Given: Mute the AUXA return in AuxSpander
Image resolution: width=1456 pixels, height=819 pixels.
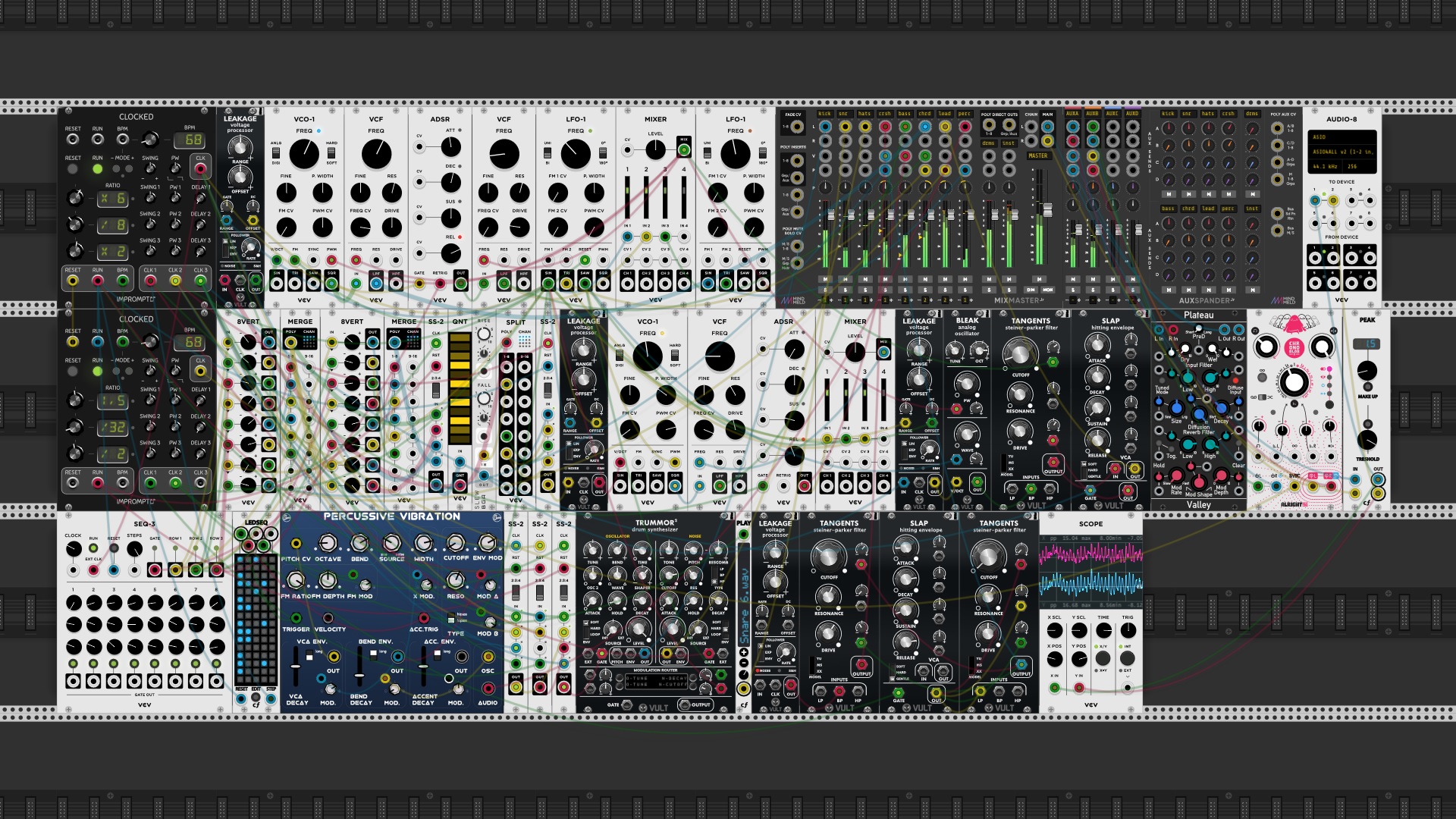Looking at the screenshot, I should (x=1073, y=279).
